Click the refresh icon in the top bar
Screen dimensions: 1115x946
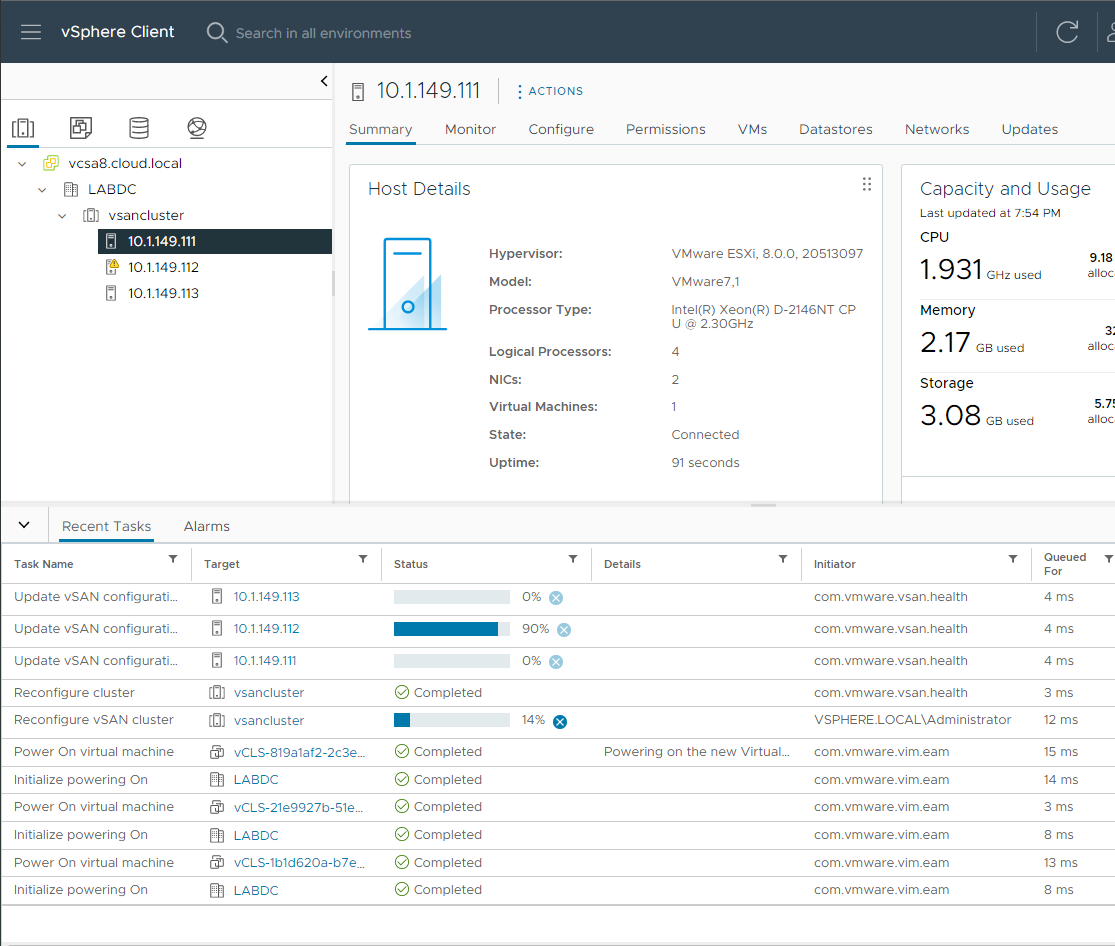[x=1066, y=32]
